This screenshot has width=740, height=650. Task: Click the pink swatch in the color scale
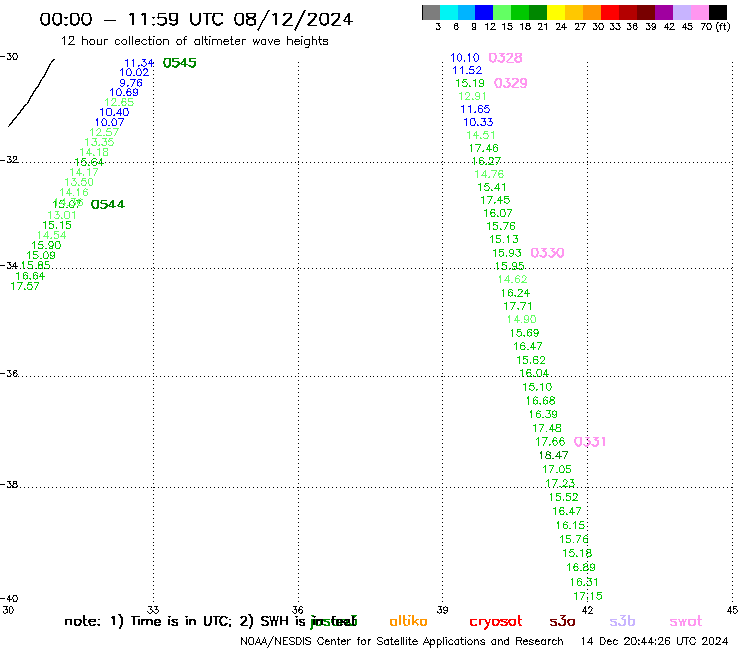(x=700, y=12)
